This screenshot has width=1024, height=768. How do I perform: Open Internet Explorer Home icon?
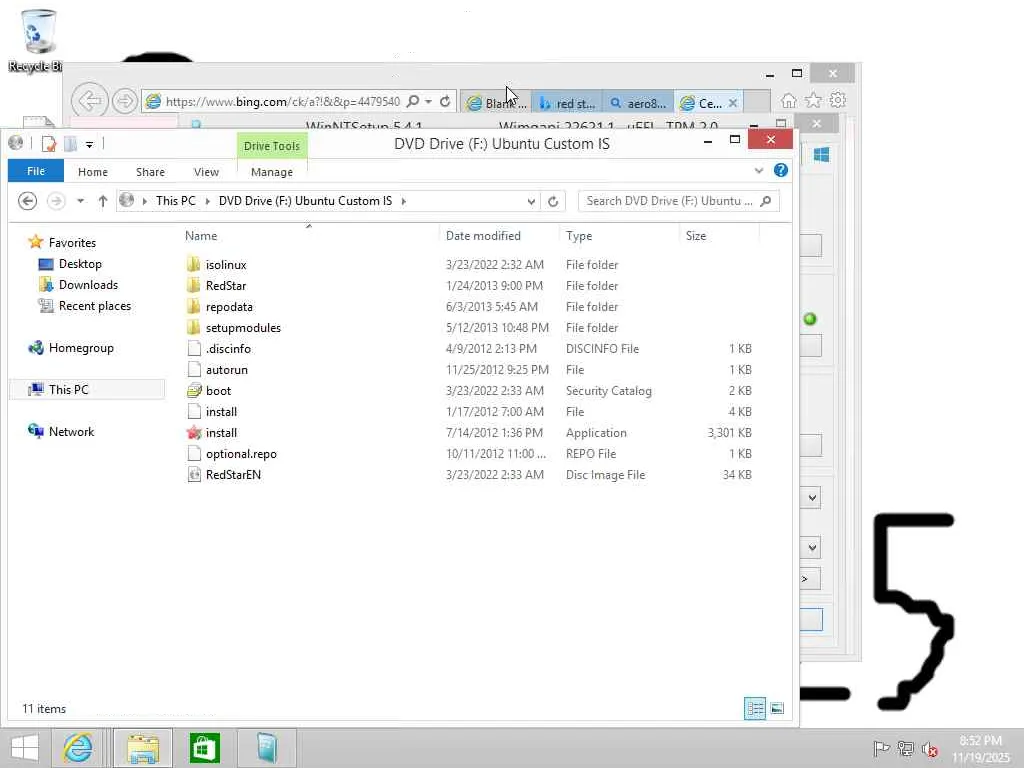[789, 101]
